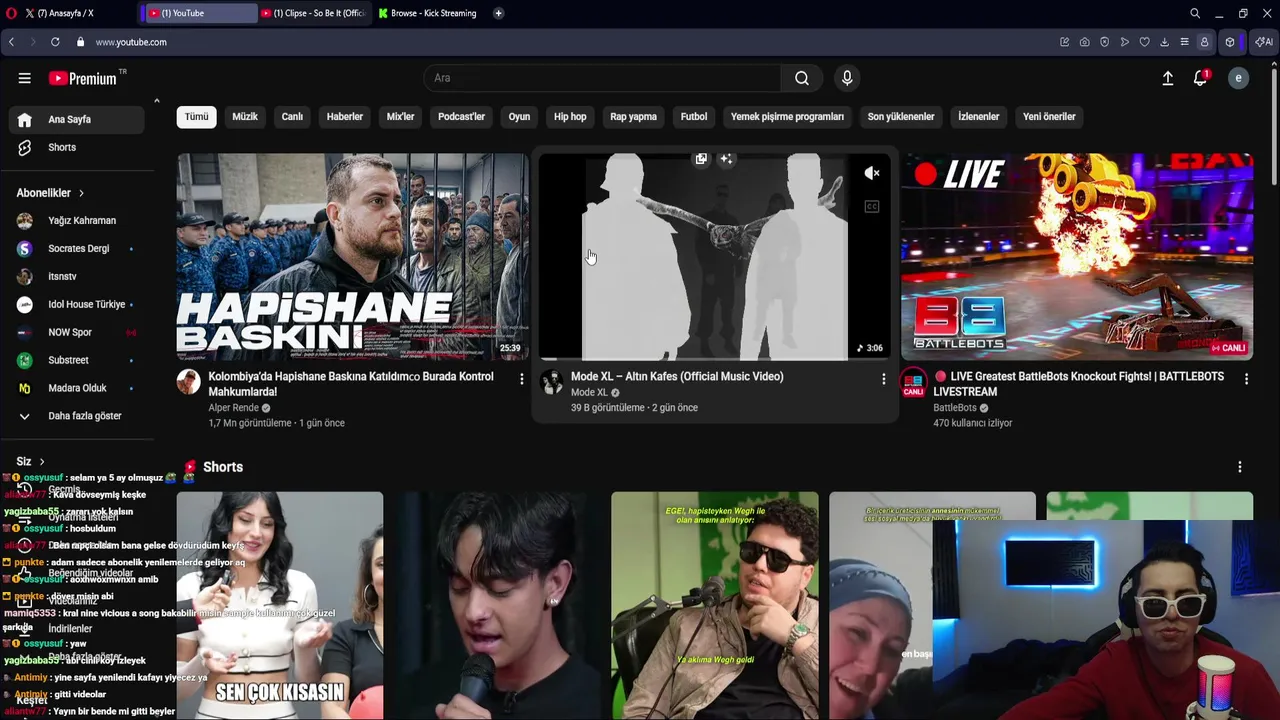This screenshot has width=1280, height=720.
Task: Click the BattleBots channel avatar
Action: [913, 382]
